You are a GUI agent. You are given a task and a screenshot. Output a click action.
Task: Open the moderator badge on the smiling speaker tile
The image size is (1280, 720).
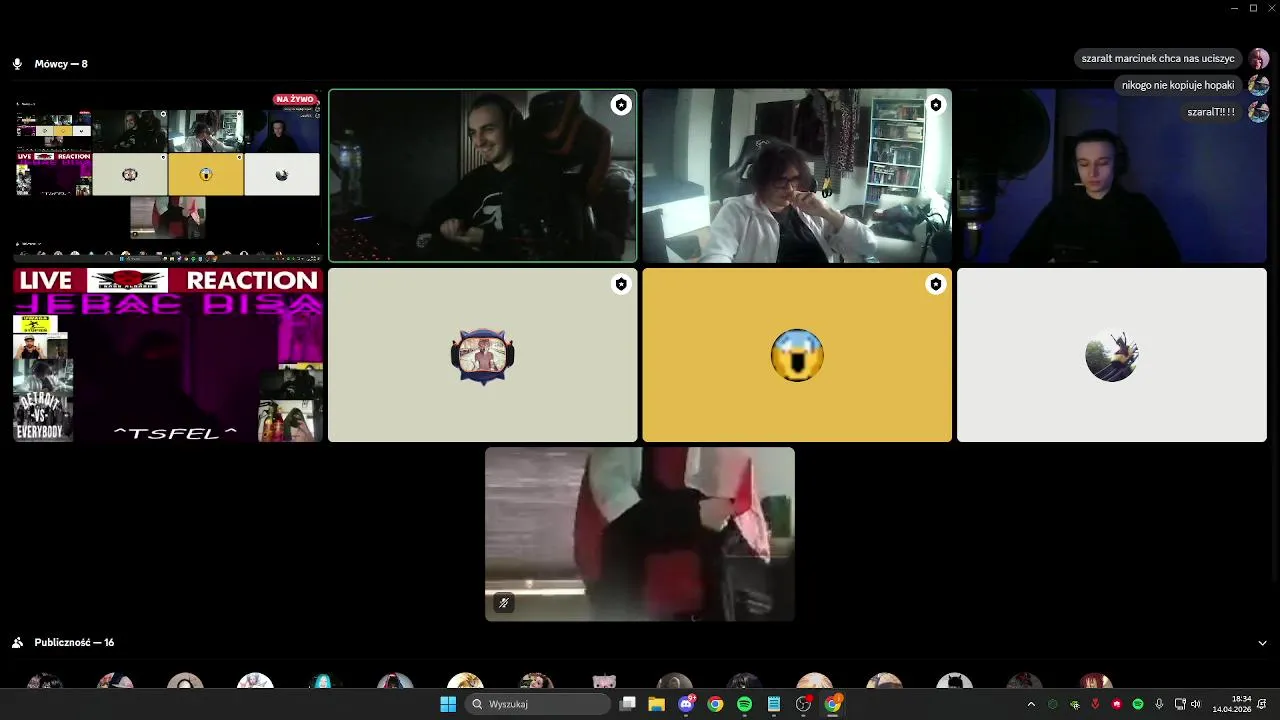[x=621, y=105]
